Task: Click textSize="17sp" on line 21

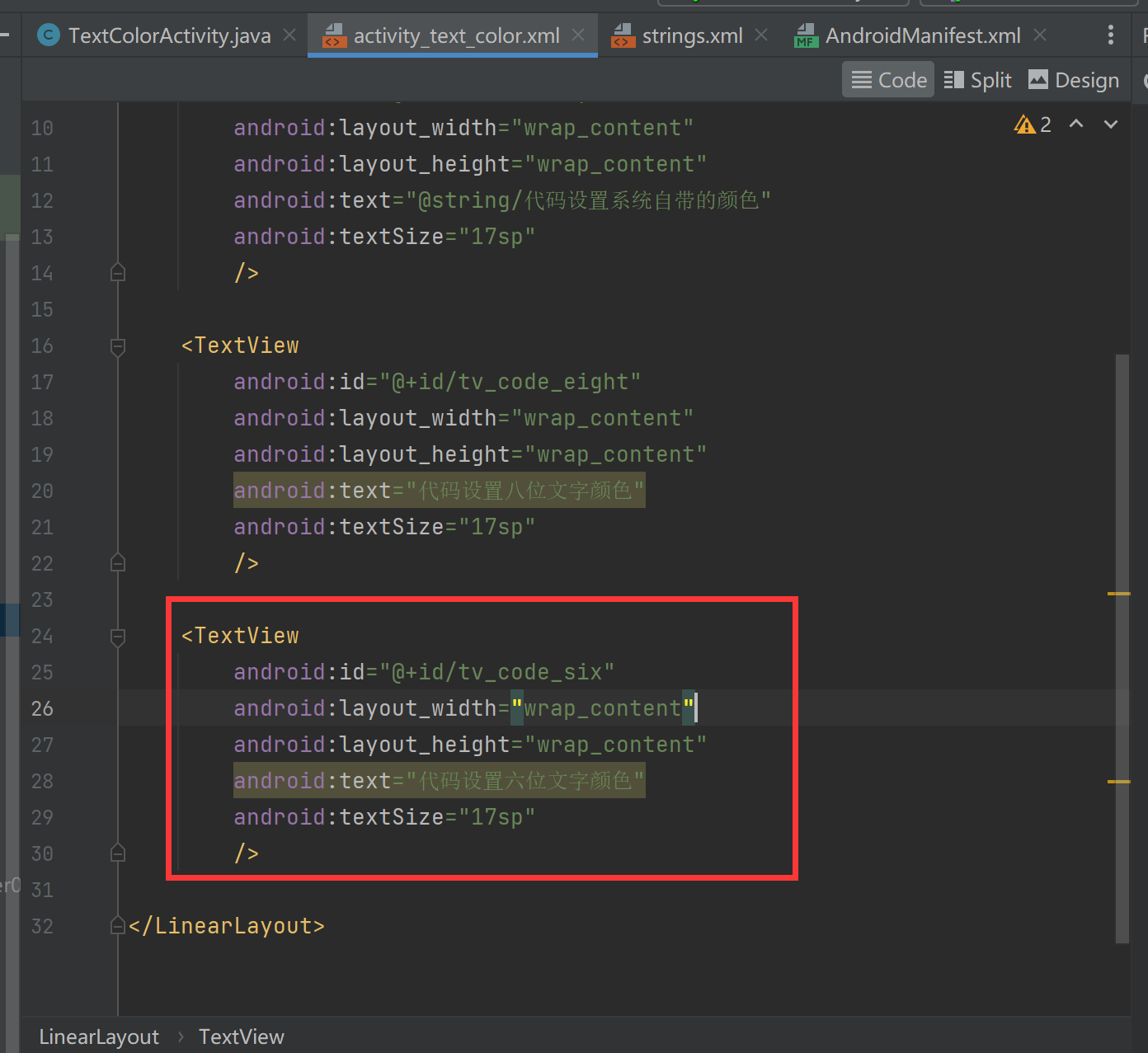Action: (384, 527)
